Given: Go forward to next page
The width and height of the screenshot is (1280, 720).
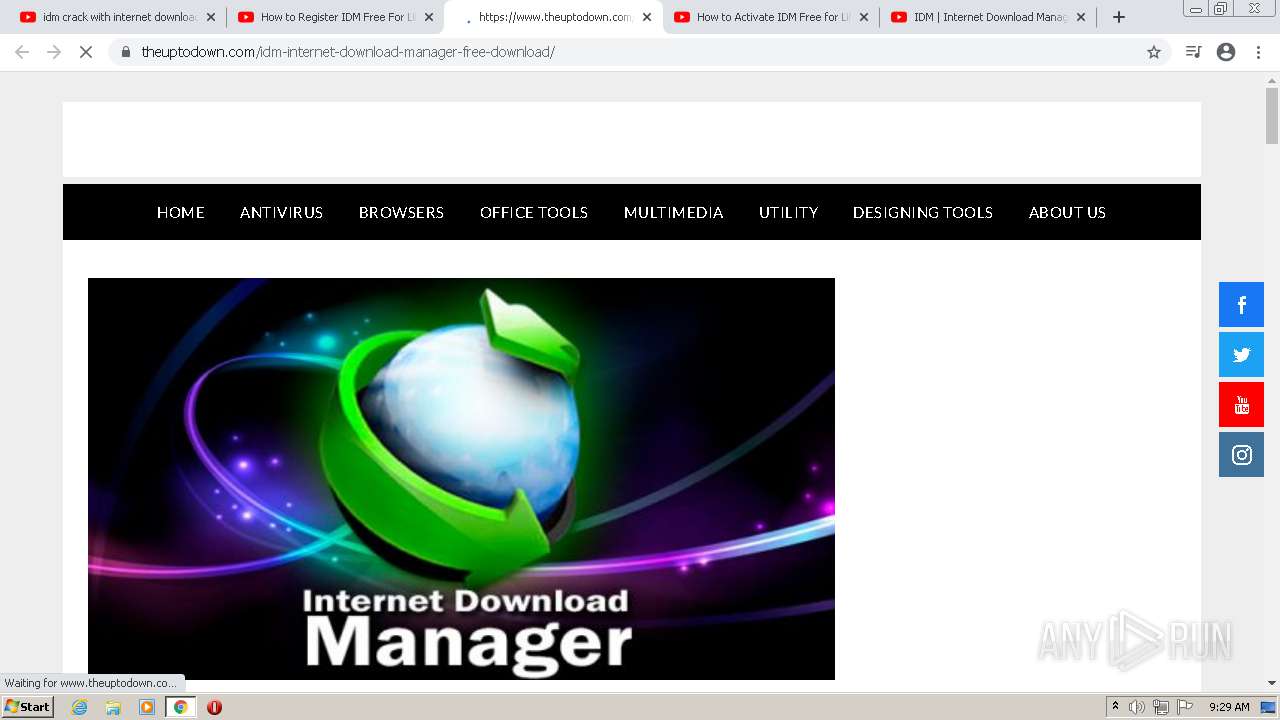Looking at the screenshot, I should pyautogui.click(x=54, y=52).
